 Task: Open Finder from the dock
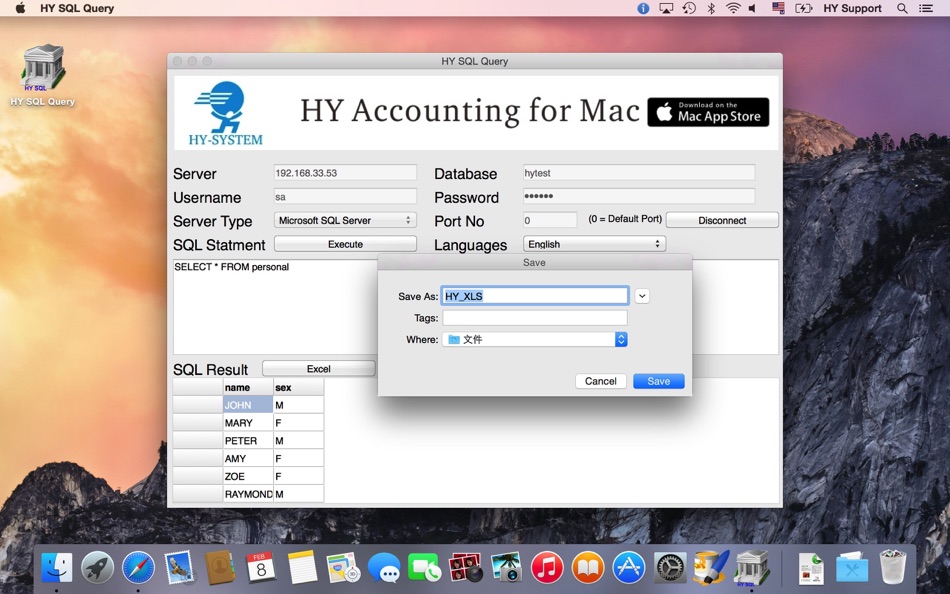pos(56,568)
